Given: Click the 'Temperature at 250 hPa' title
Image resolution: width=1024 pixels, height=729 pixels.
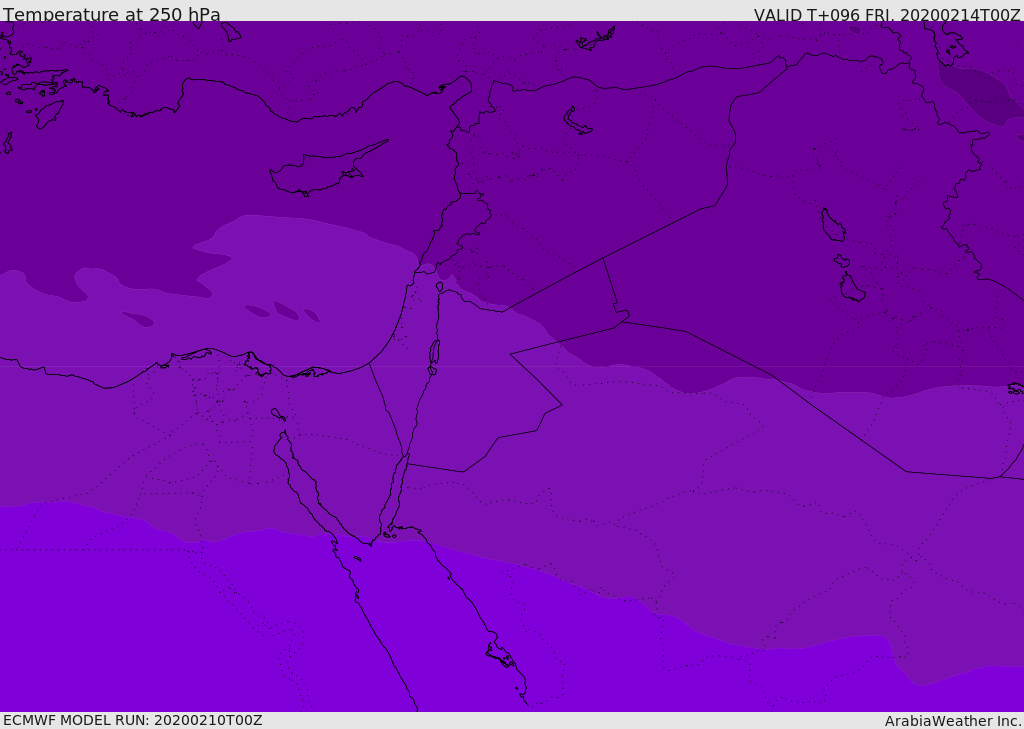Looking at the screenshot, I should click(x=112, y=14).
